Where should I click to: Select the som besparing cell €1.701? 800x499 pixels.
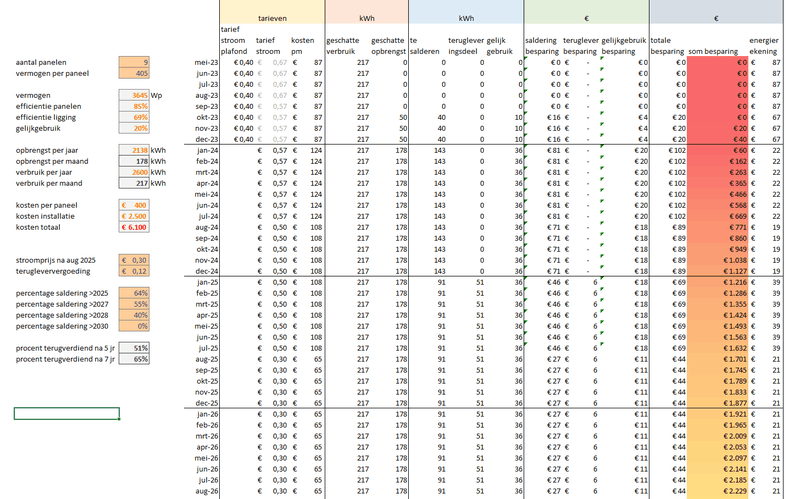click(x=717, y=359)
